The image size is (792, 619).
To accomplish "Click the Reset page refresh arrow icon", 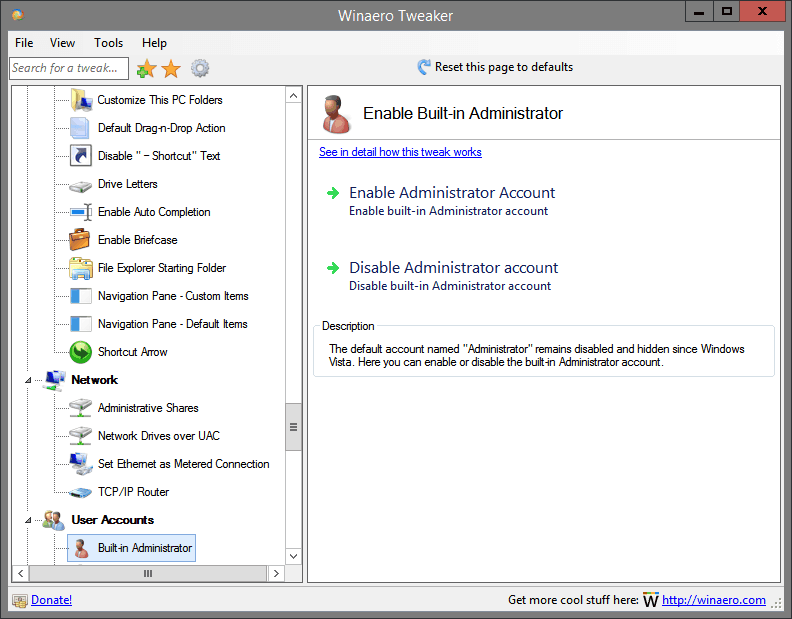I will [424, 67].
